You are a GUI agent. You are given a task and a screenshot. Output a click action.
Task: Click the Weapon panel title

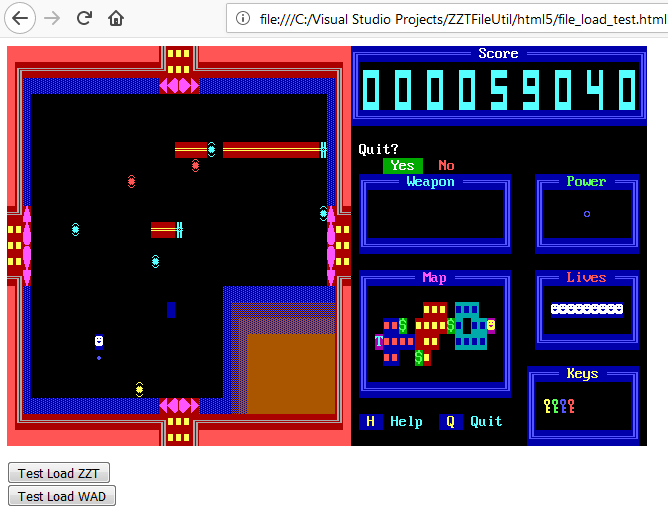(430, 182)
